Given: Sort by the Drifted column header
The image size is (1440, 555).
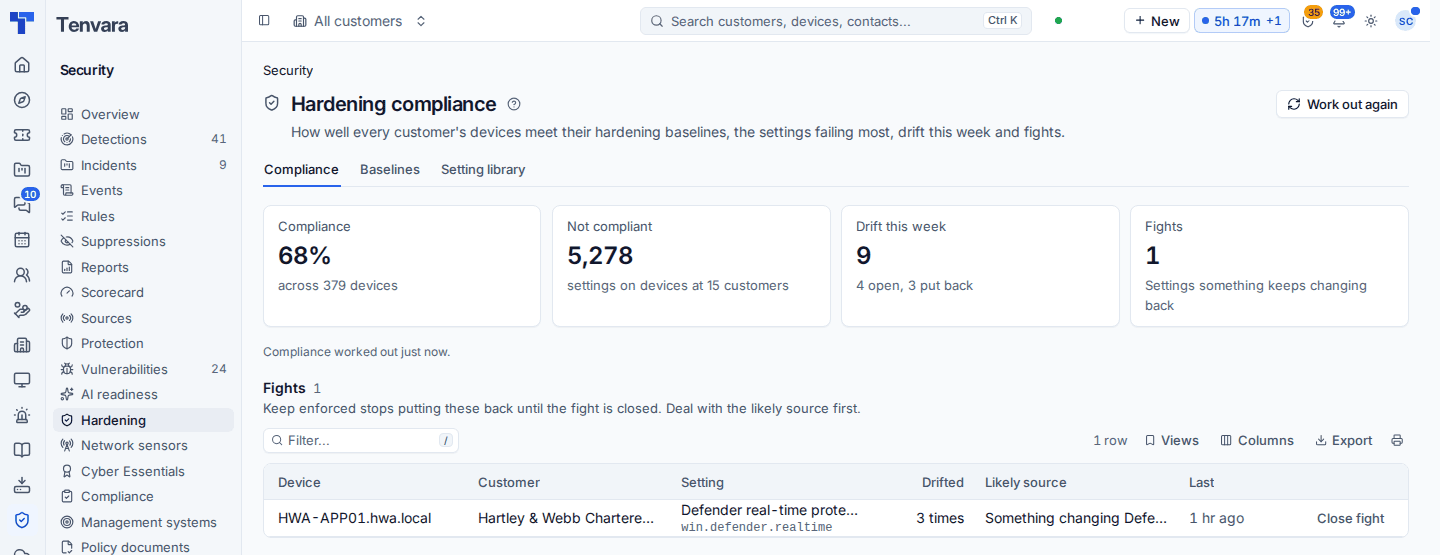Looking at the screenshot, I should click(942, 482).
